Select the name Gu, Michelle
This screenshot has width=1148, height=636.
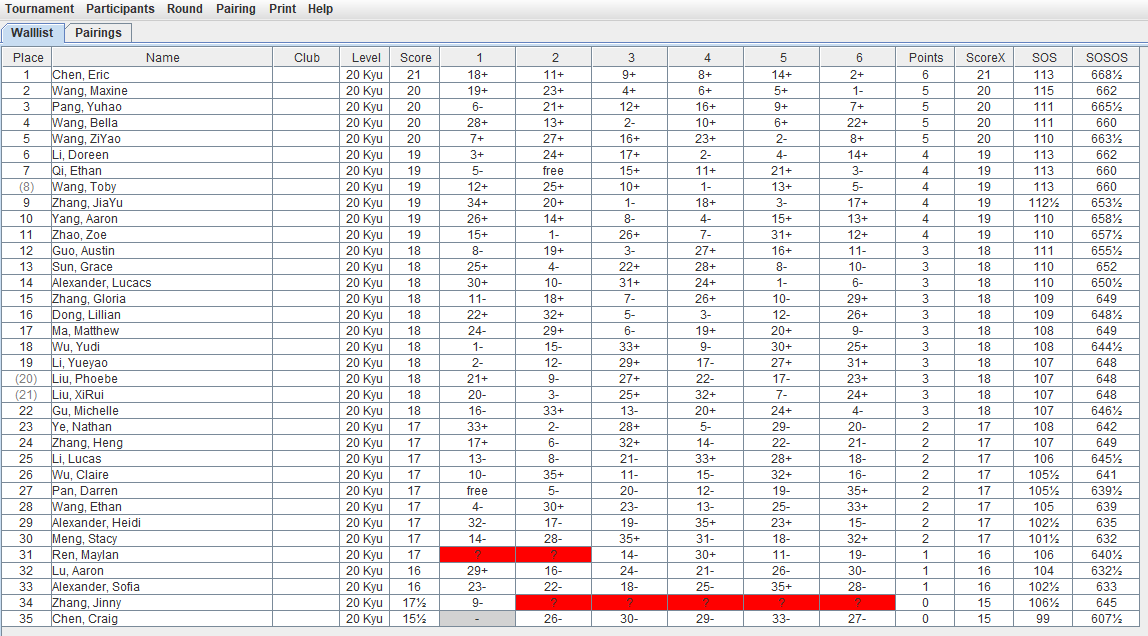[x=86, y=411]
